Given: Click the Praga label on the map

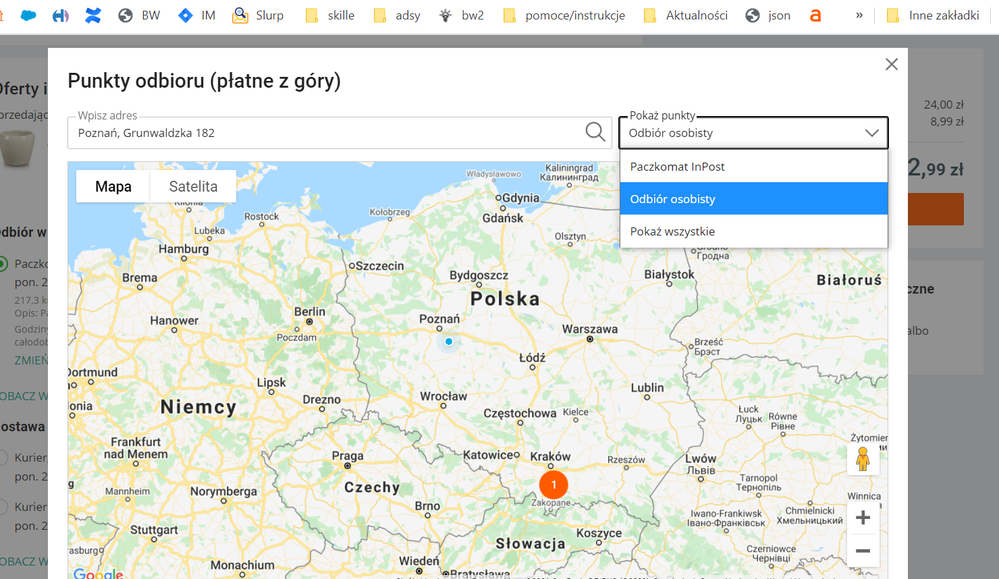Looking at the screenshot, I should (x=348, y=455).
